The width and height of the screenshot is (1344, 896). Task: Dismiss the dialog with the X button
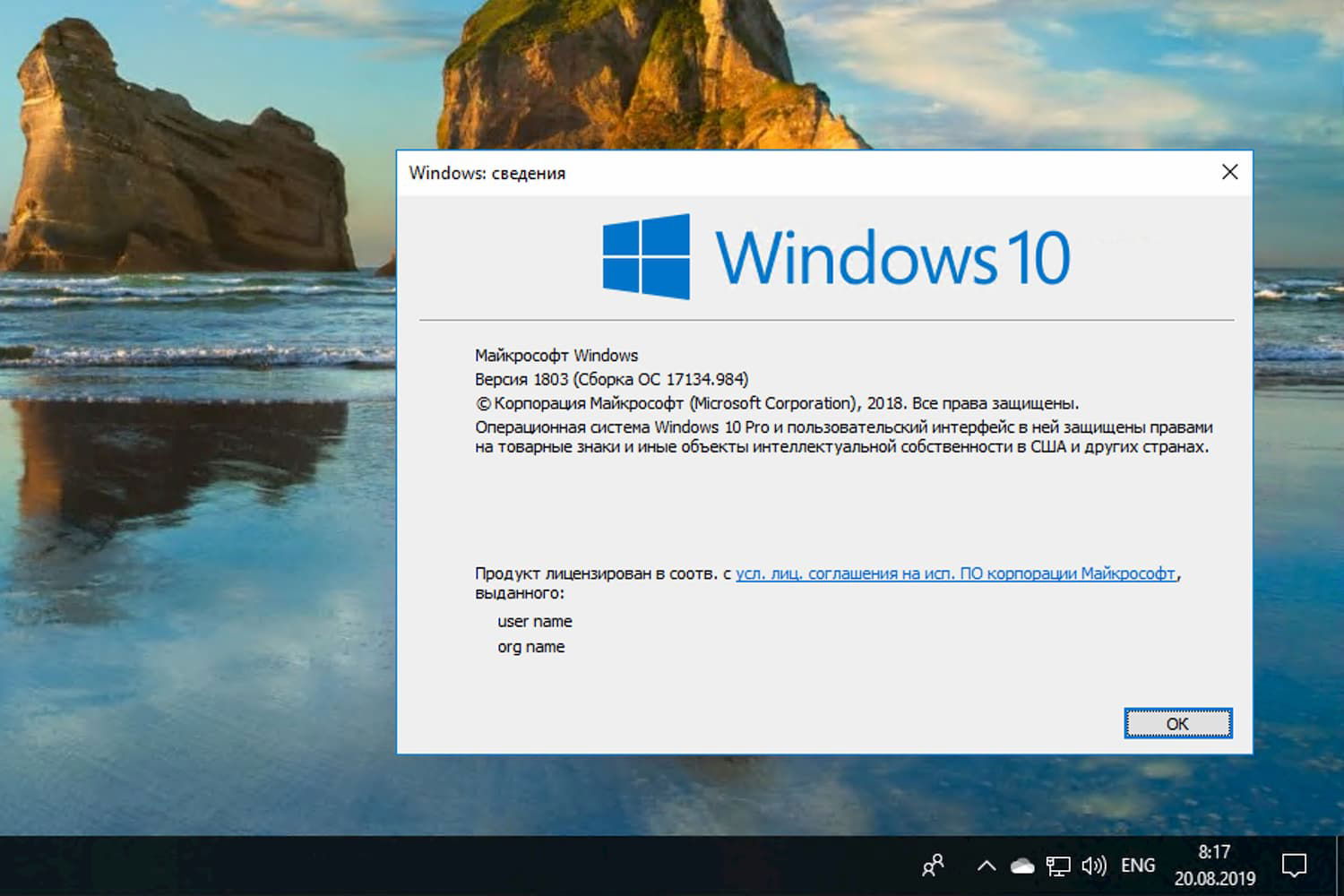click(x=1229, y=172)
